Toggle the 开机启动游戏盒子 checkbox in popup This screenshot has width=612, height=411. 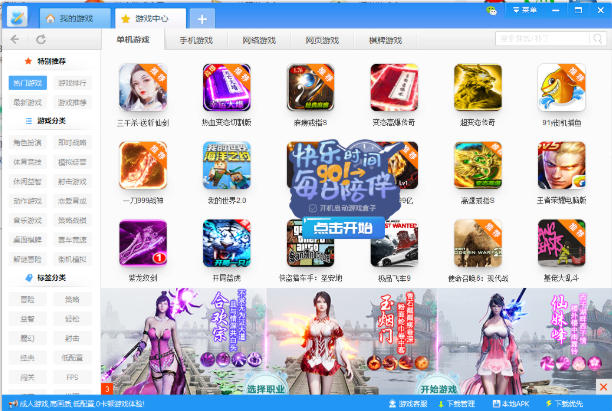click(x=313, y=208)
